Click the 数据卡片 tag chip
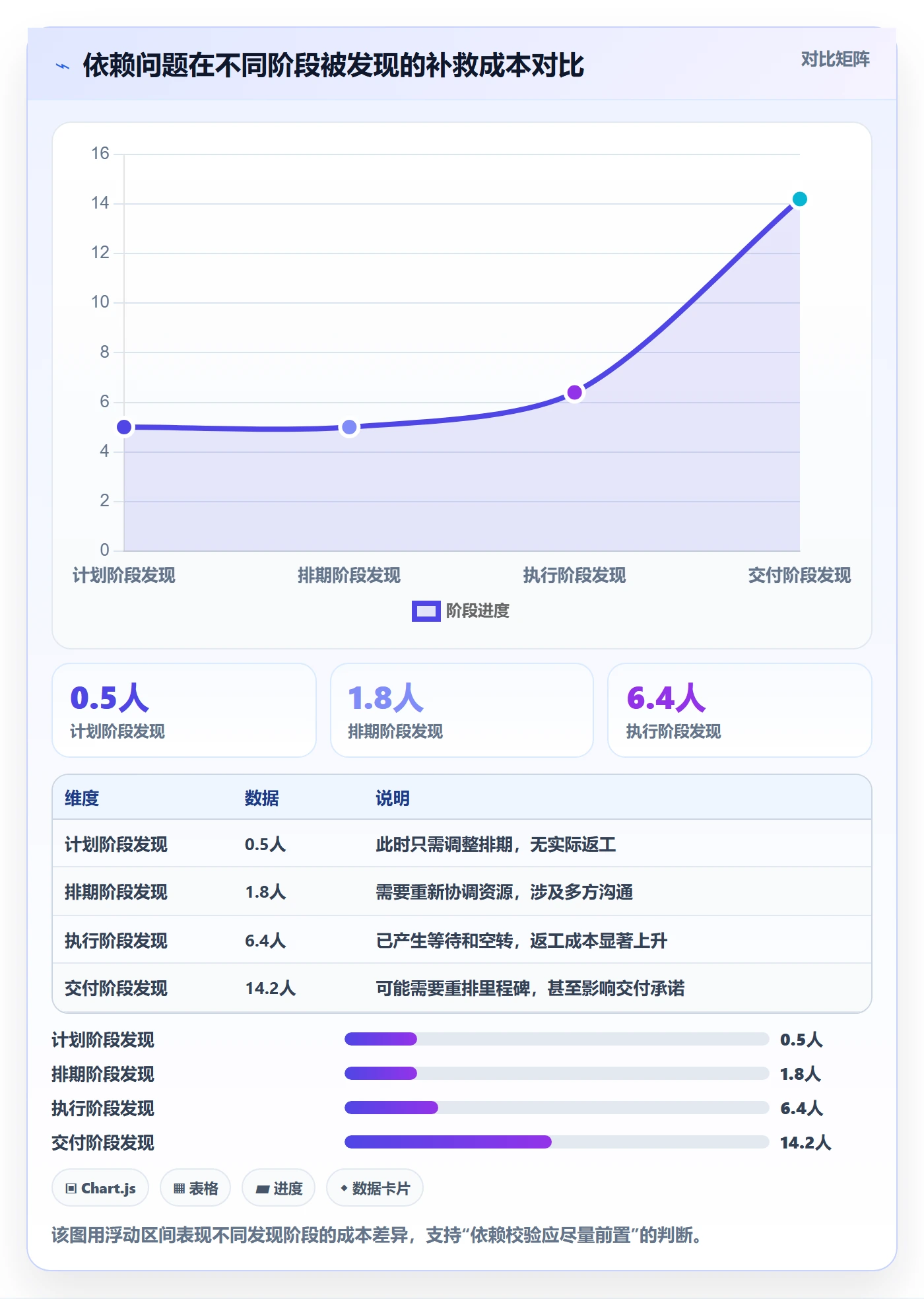Image resolution: width=924 pixels, height=1299 pixels. [x=375, y=1188]
